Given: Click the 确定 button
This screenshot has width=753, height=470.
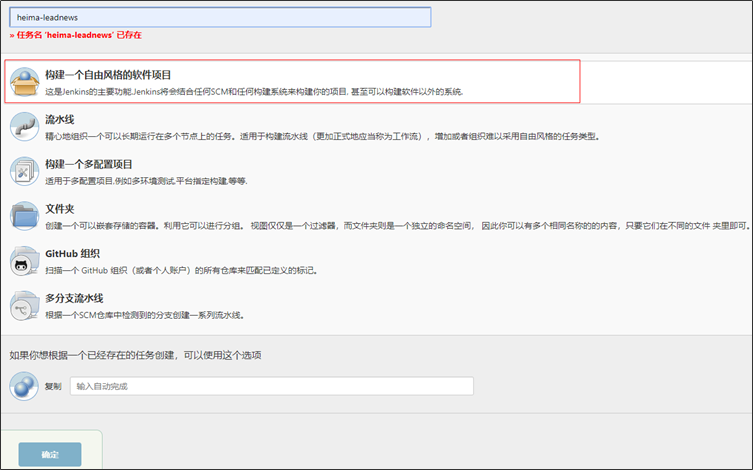Looking at the screenshot, I should pos(50,455).
